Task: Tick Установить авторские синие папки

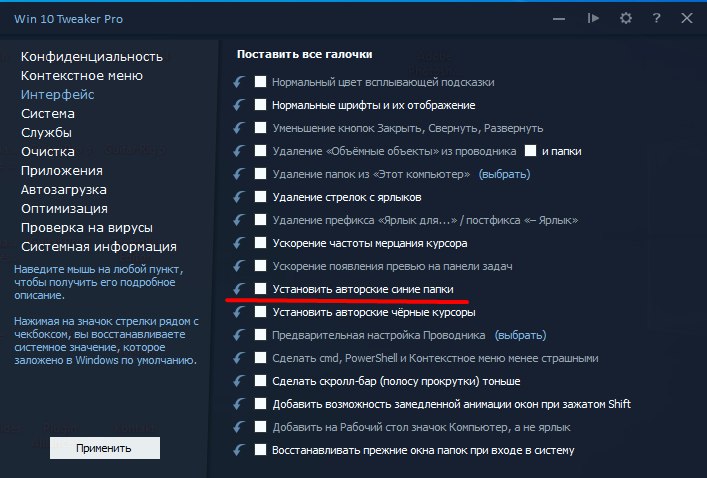Action: (x=260, y=288)
